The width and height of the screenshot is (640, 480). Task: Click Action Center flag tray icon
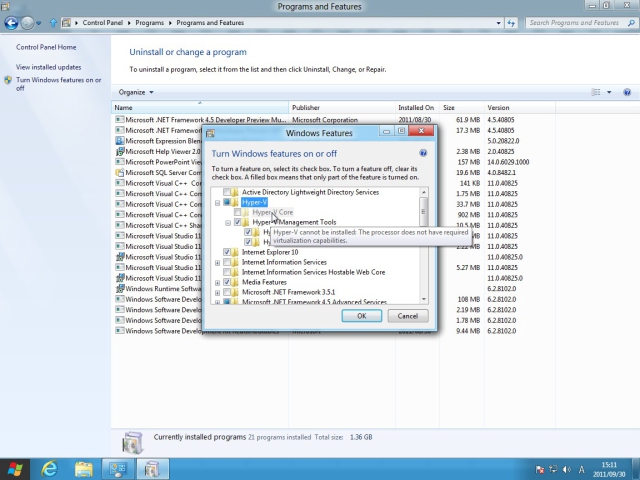point(540,470)
